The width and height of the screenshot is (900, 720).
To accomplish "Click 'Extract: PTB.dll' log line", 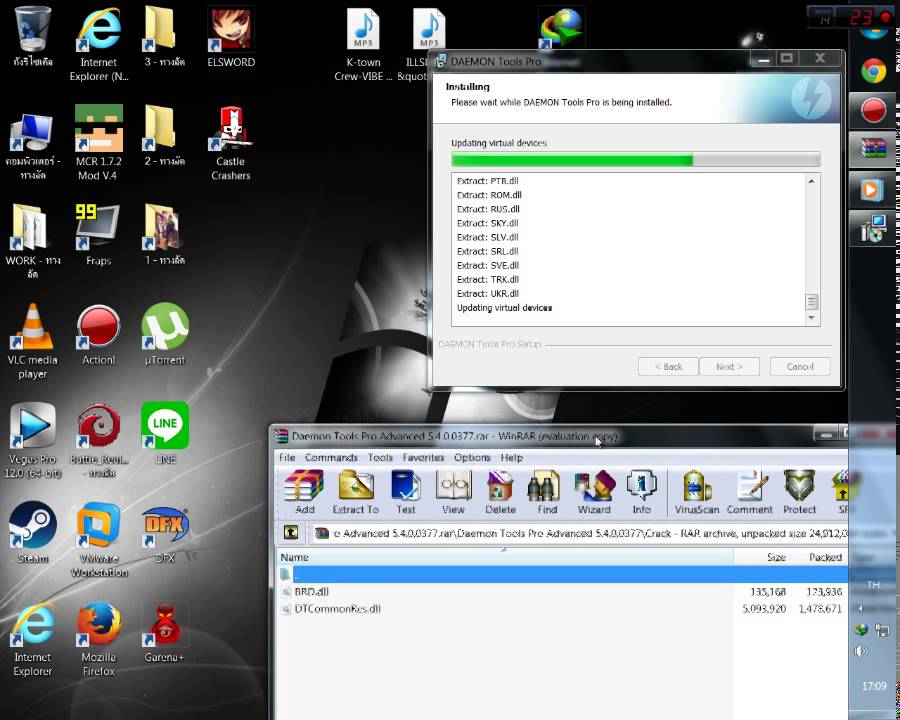I will pyautogui.click(x=487, y=181).
